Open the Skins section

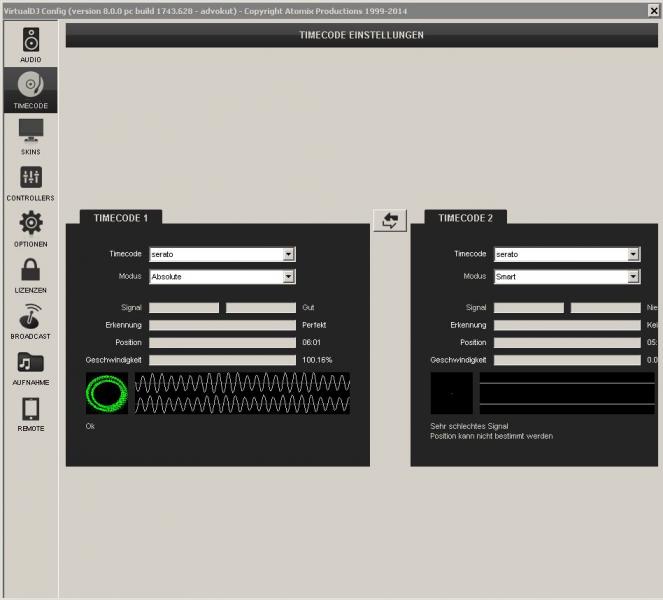[30, 136]
